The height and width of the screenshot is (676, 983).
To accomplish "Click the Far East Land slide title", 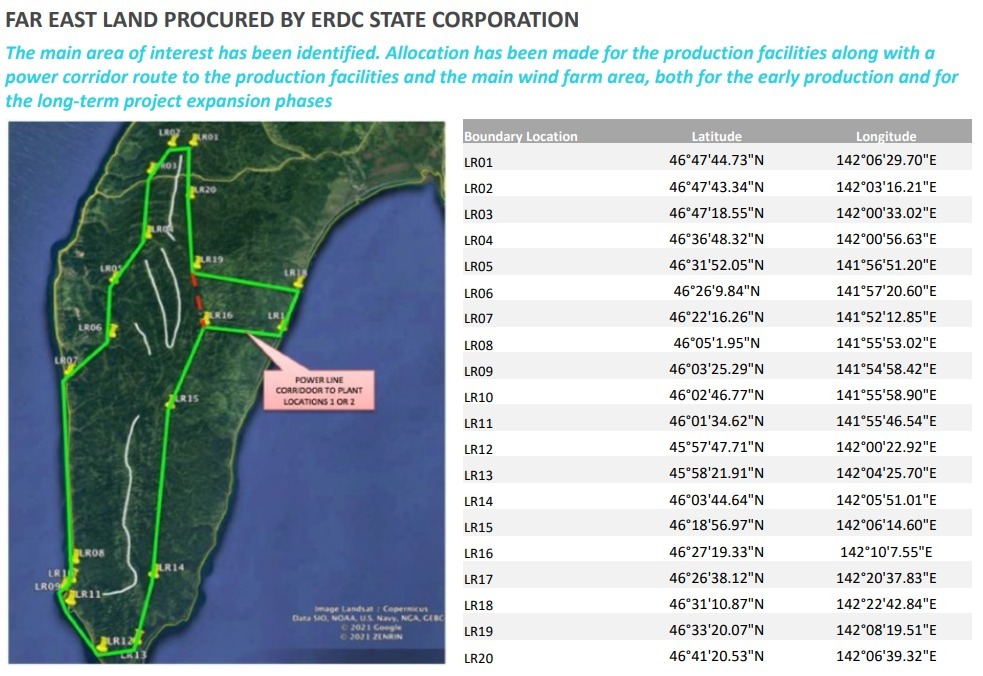I will pyautogui.click(x=292, y=19).
